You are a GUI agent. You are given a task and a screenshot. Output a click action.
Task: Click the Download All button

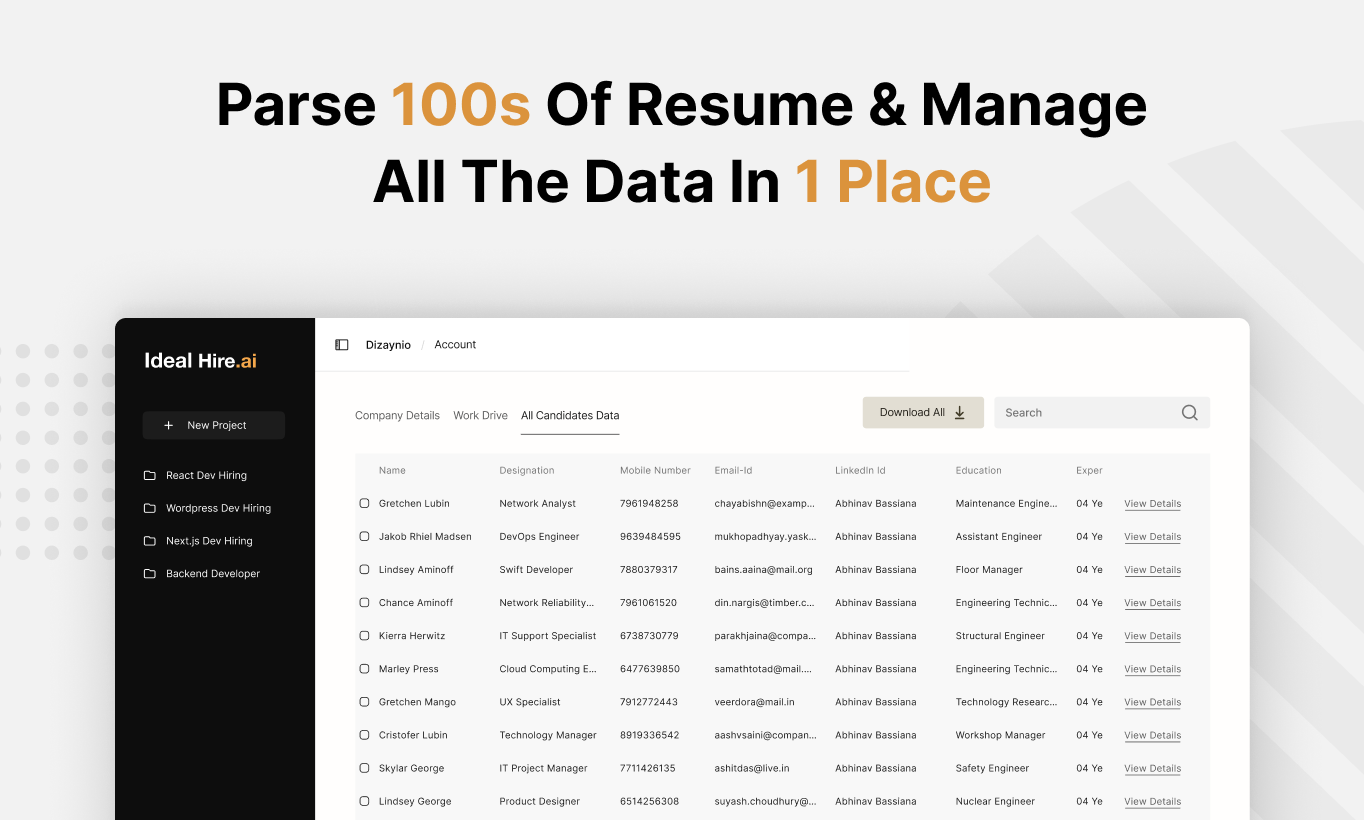tap(923, 413)
